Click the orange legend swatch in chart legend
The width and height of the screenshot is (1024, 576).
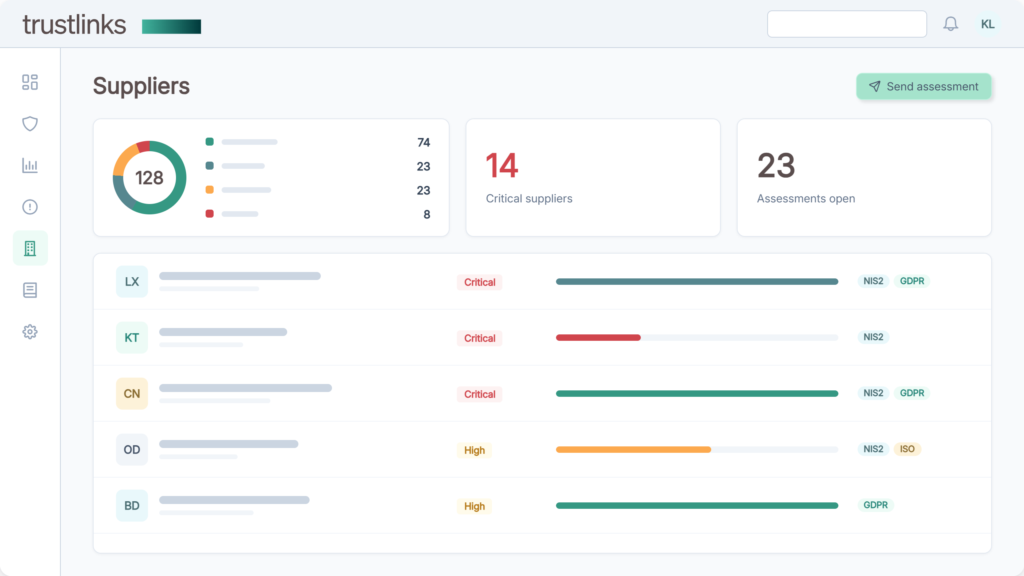(x=210, y=190)
